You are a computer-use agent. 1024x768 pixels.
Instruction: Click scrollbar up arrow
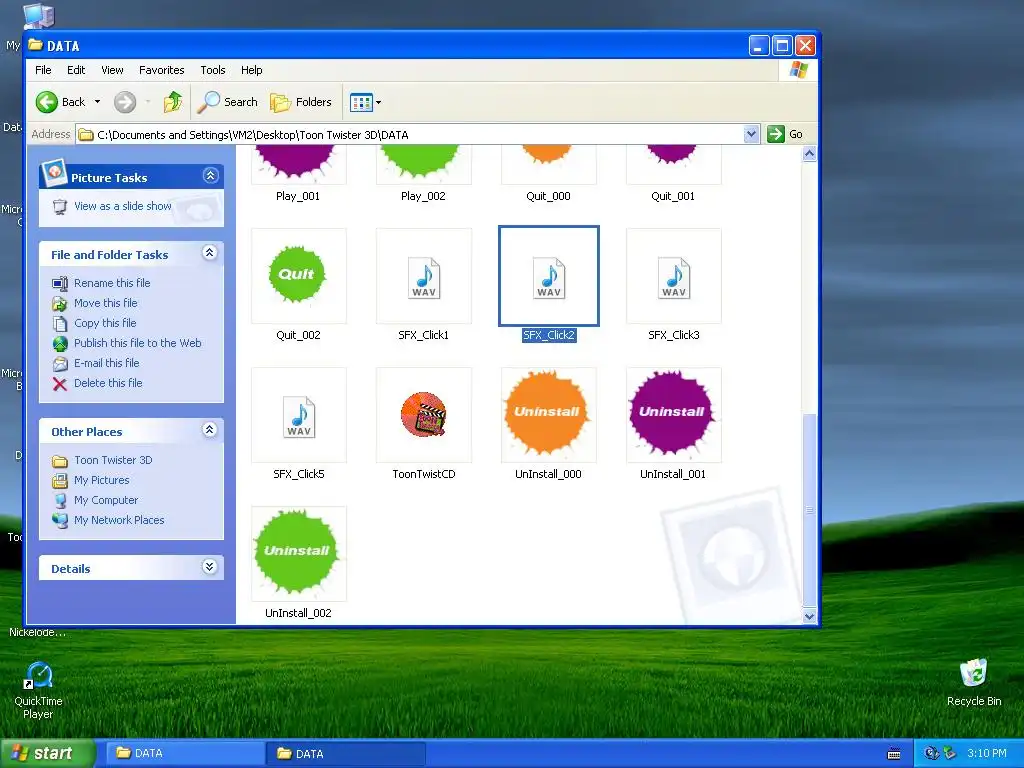[809, 154]
